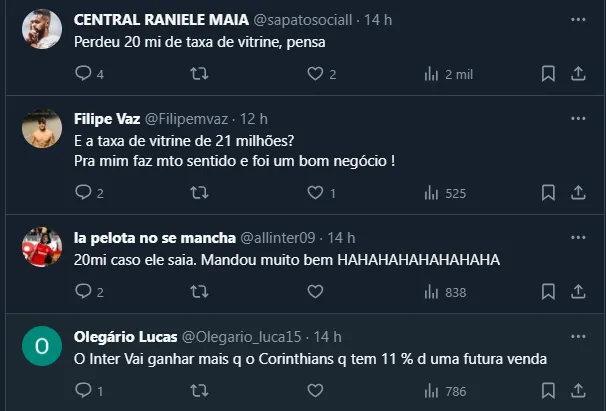Screen dimensions: 606x411
Task: Open more options on Filipe Vaz's tweet
Action: coord(578,118)
